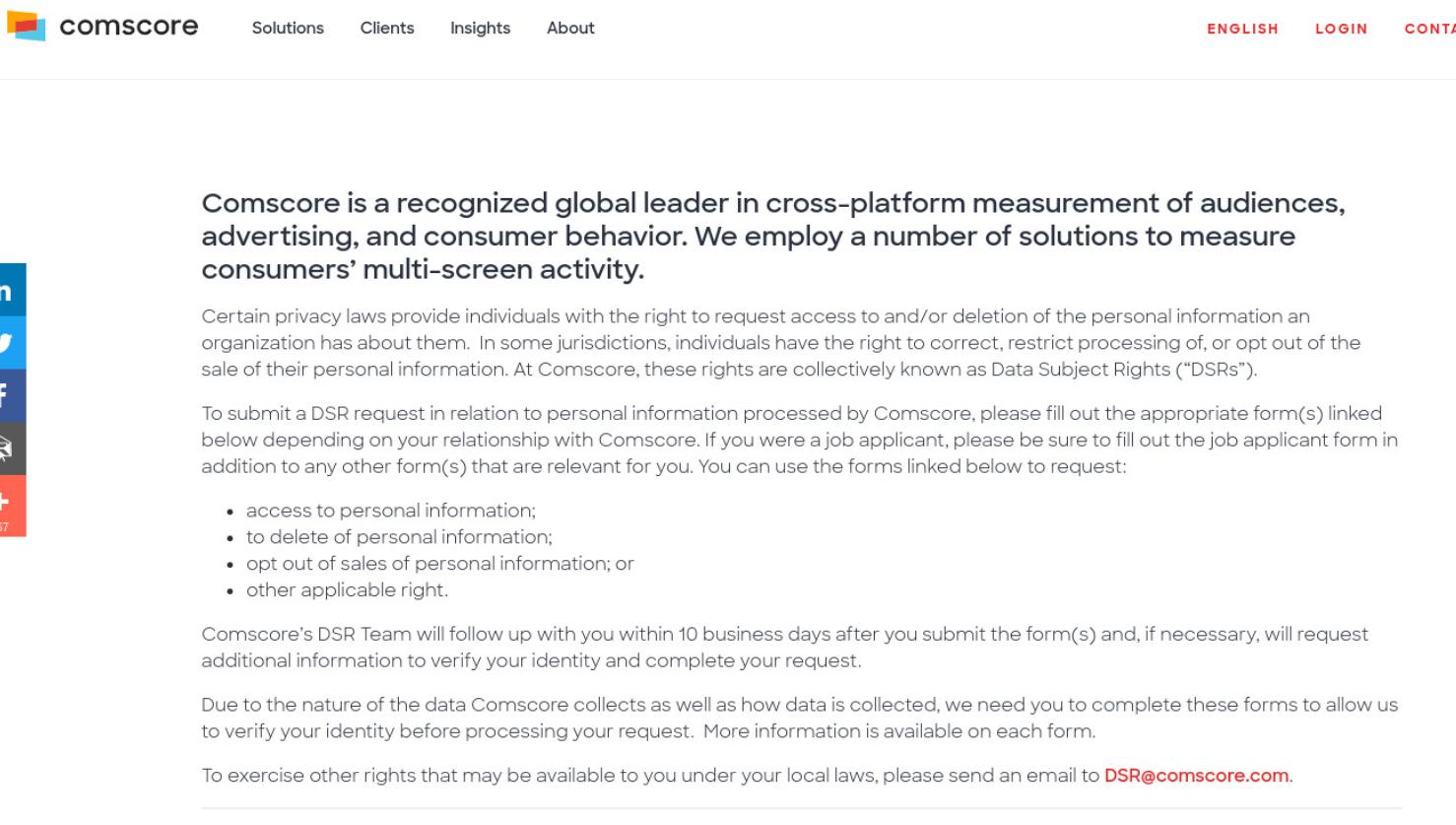Click paragraph starting 'Due to the nature of the data'
The width and height of the screenshot is (1456, 825).
point(800,719)
